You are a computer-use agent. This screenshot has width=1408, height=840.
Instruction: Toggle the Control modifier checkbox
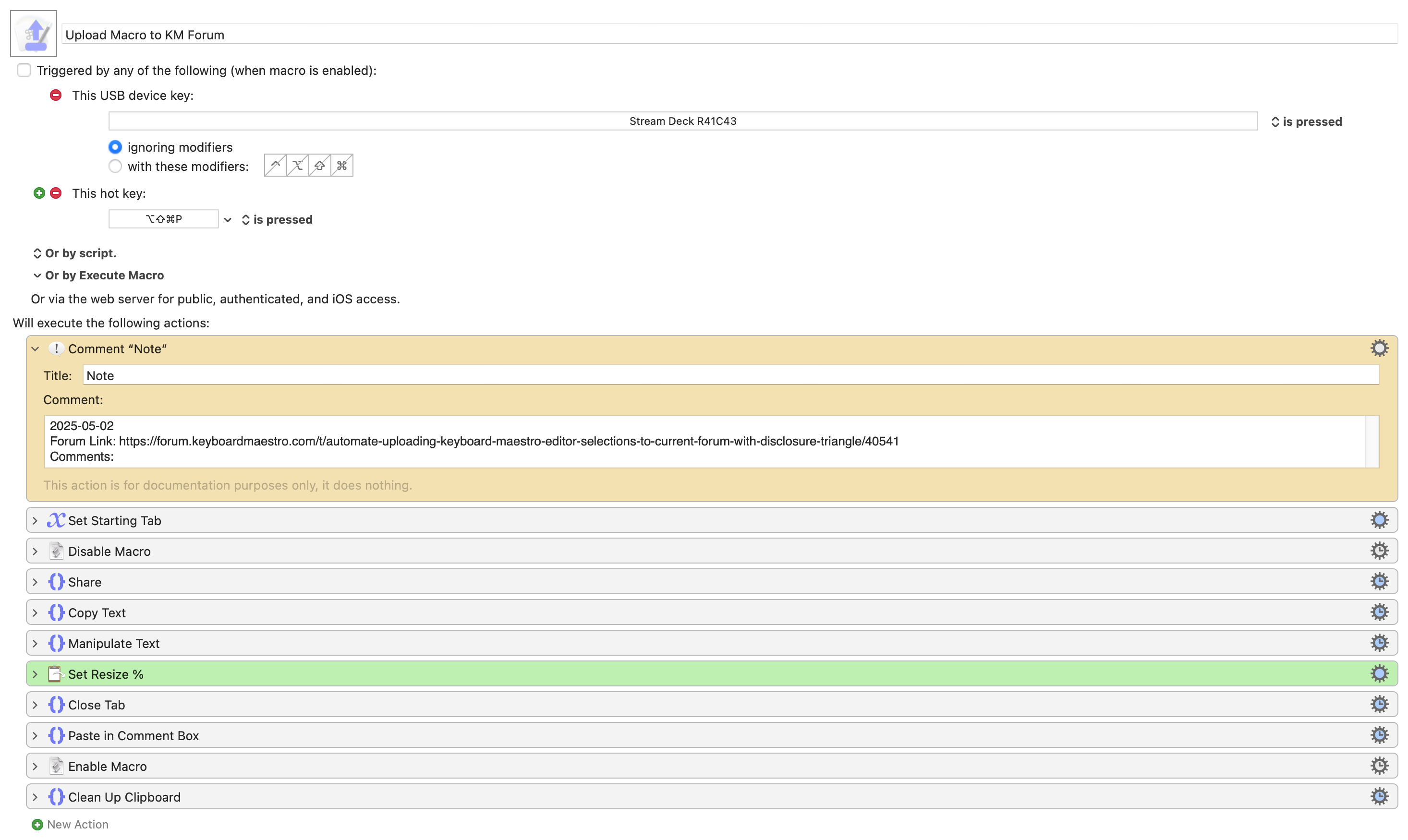[275, 165]
